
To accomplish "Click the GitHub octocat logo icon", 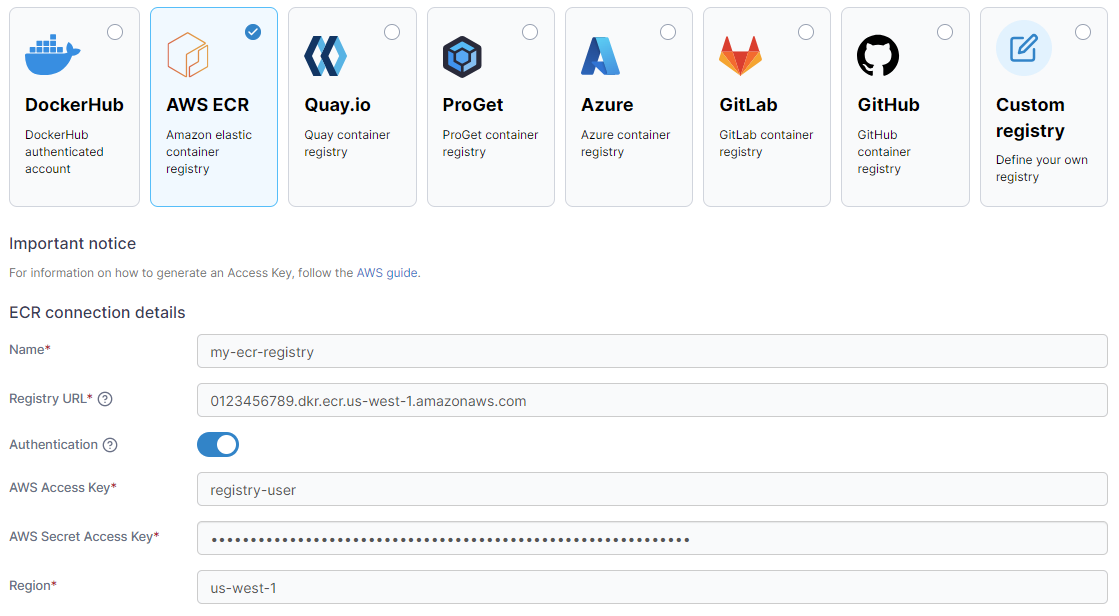I will (878, 56).
